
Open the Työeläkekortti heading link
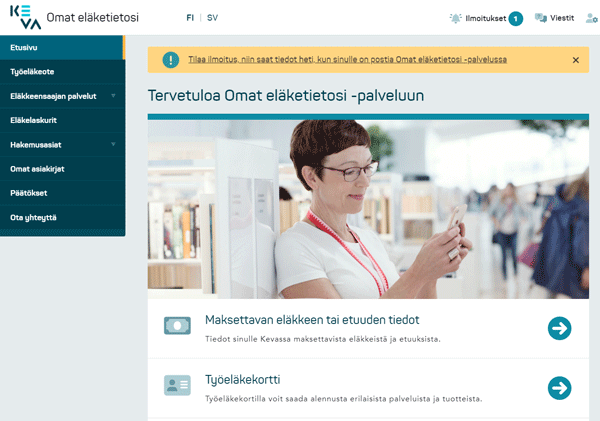[x=243, y=380]
